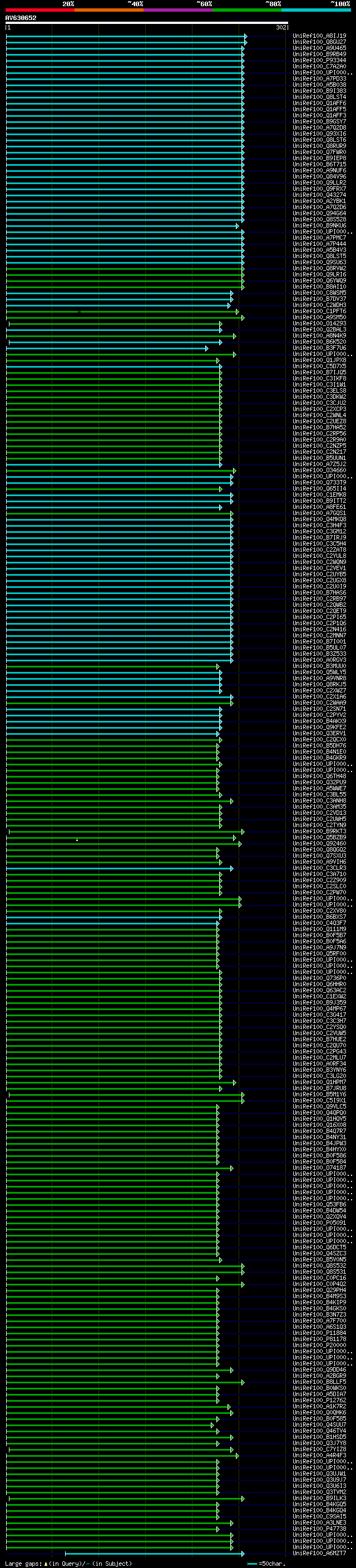The width and height of the screenshot is (356, 1568).
Task: Open hit UniRef100_Q8GU27
Action: click(x=319, y=42)
